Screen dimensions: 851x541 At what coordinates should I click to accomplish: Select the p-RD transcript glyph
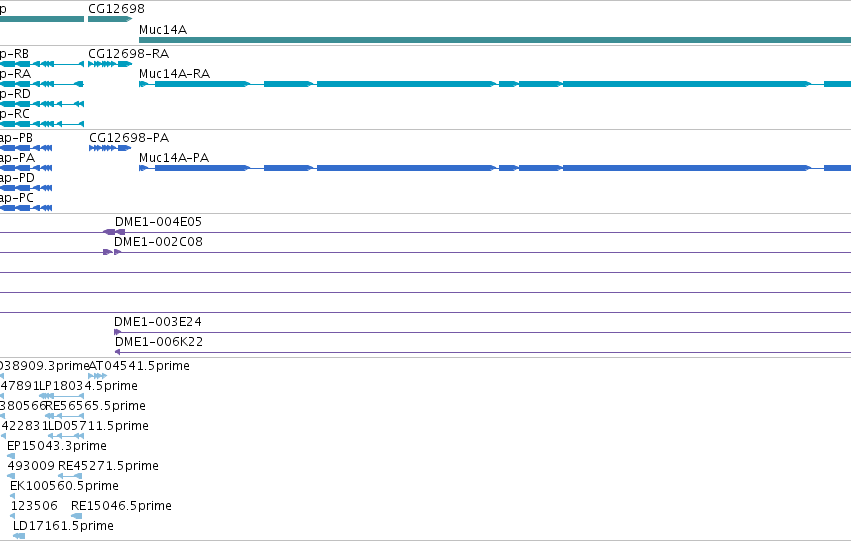pos(42,104)
